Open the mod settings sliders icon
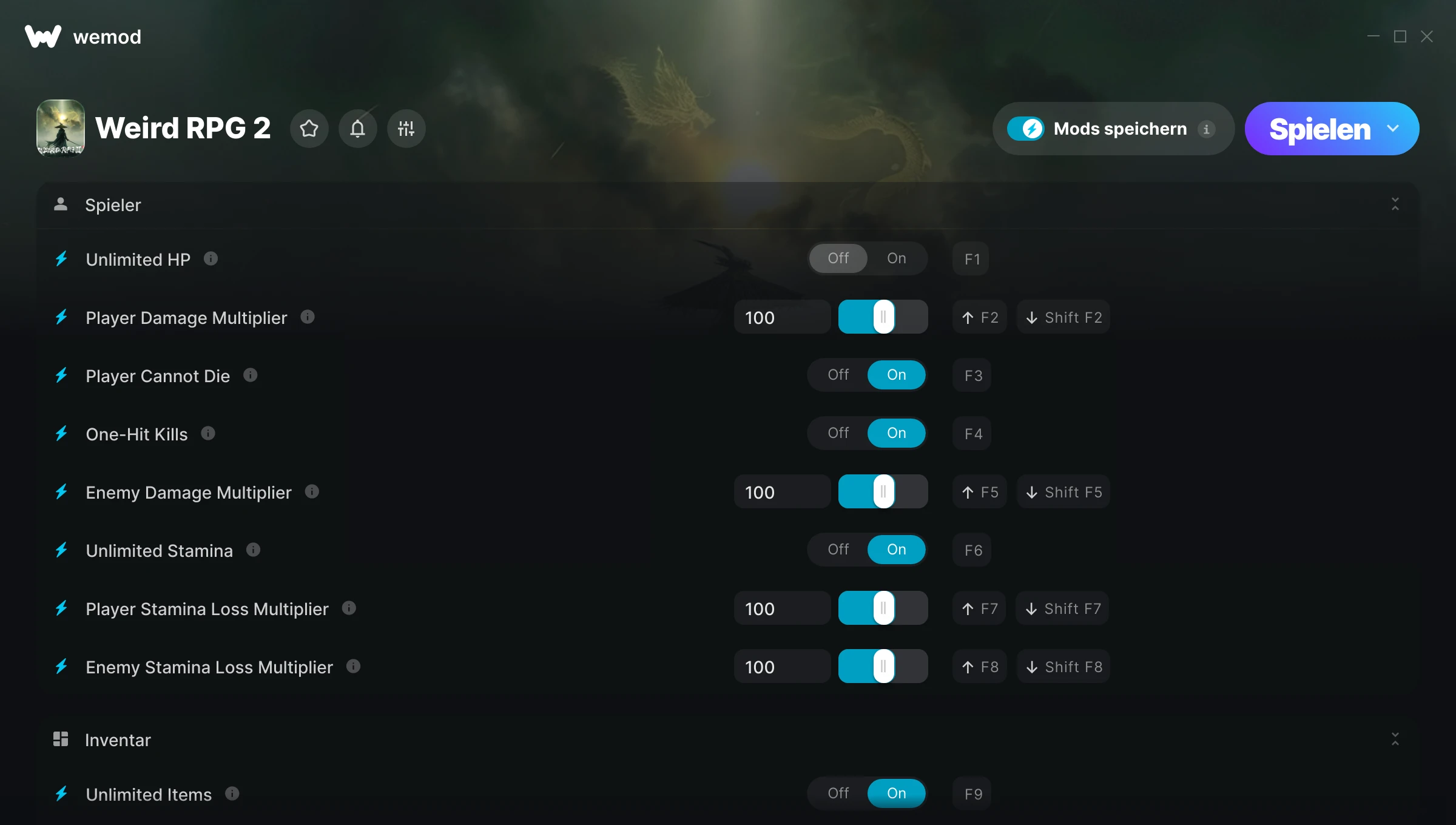This screenshot has height=825, width=1456. pos(406,129)
